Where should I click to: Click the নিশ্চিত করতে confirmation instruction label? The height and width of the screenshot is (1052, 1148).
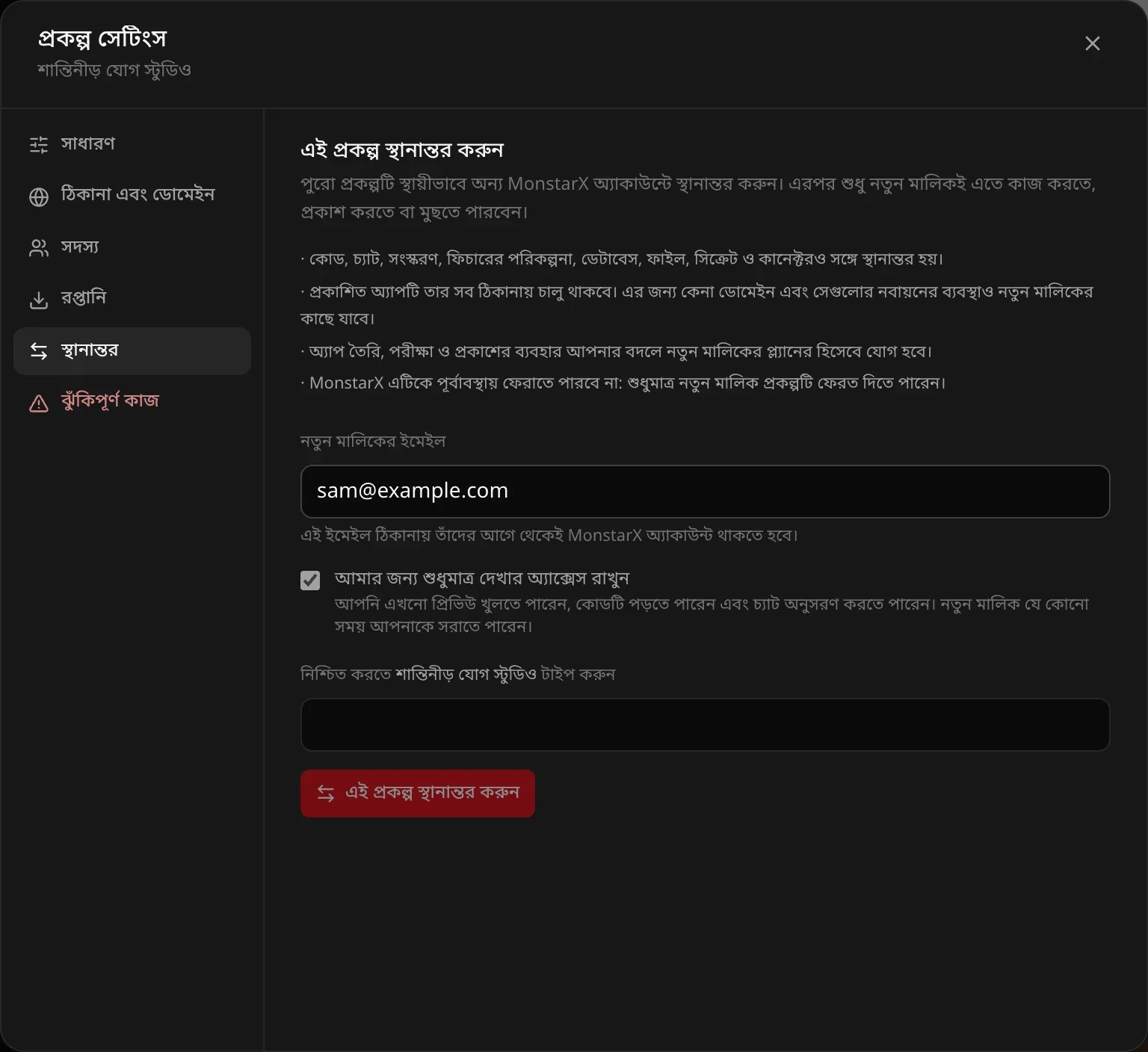click(x=457, y=674)
